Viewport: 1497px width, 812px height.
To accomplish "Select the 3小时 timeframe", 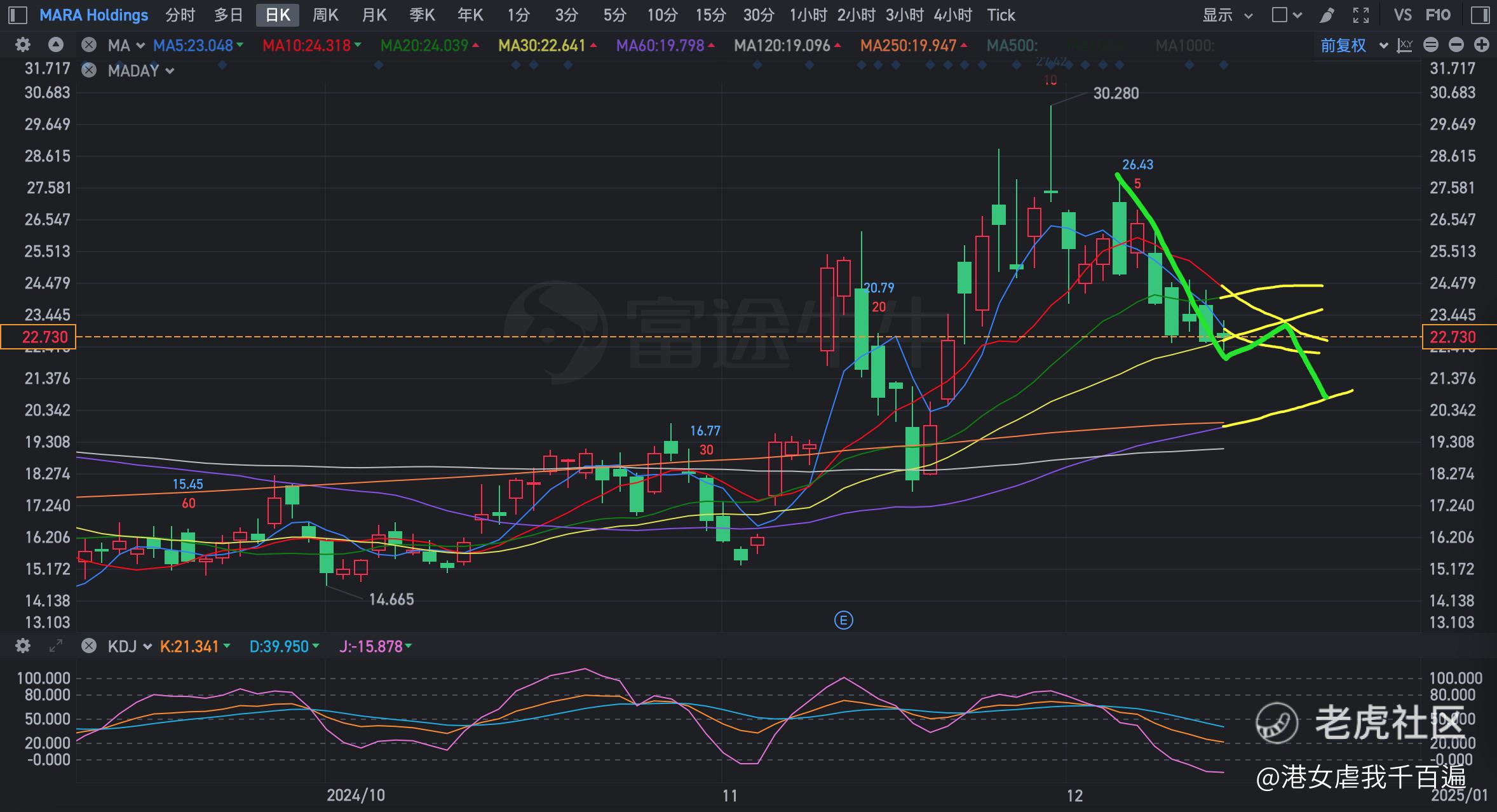I will click(x=905, y=15).
